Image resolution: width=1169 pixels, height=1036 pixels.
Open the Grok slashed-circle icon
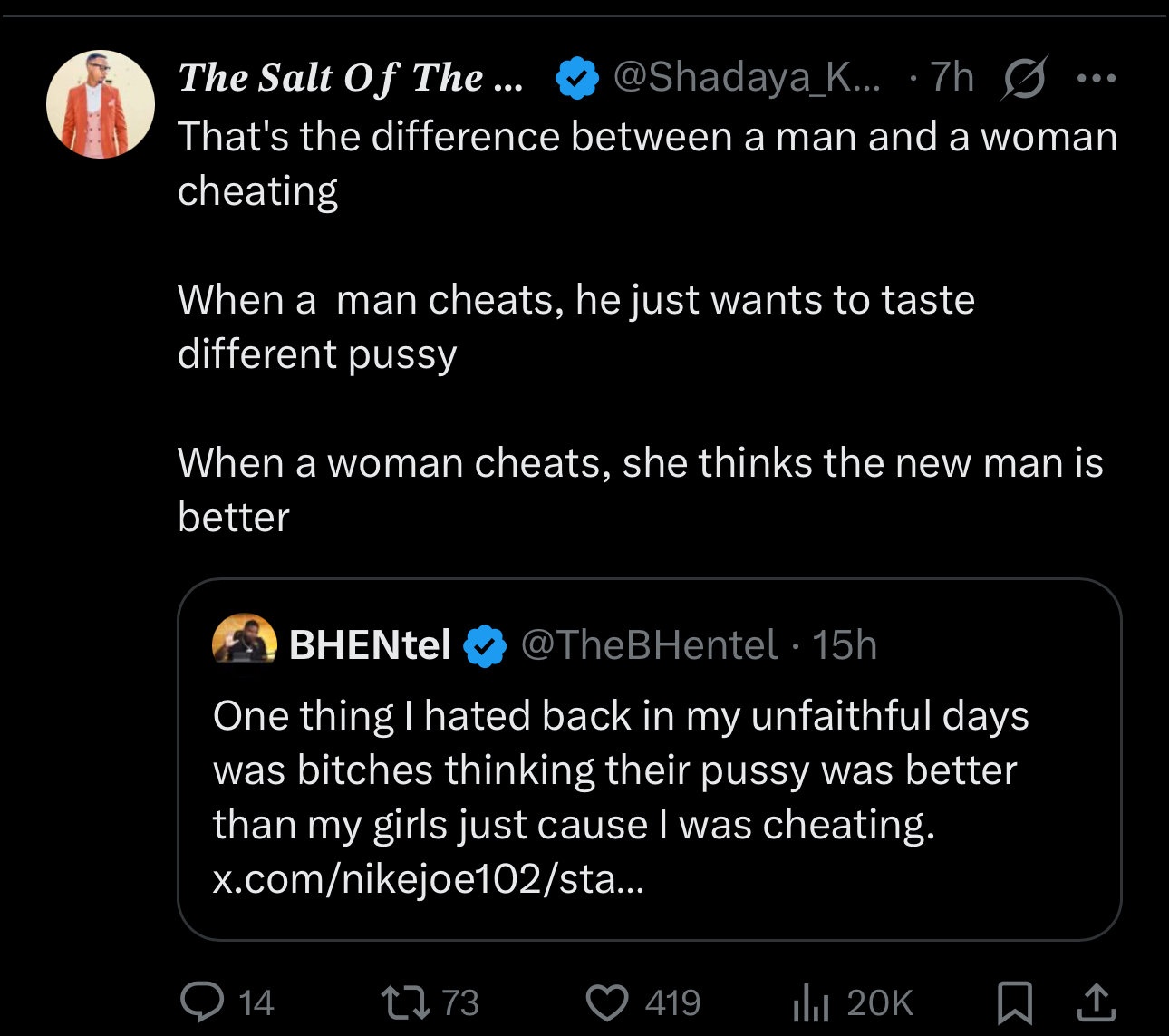pos(1025,79)
